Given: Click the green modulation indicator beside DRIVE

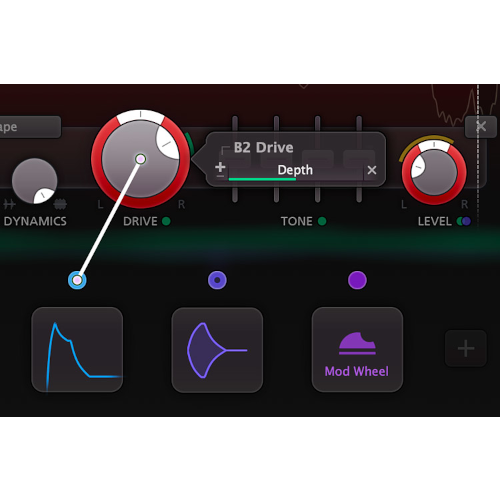Looking at the screenshot, I should [x=166, y=221].
